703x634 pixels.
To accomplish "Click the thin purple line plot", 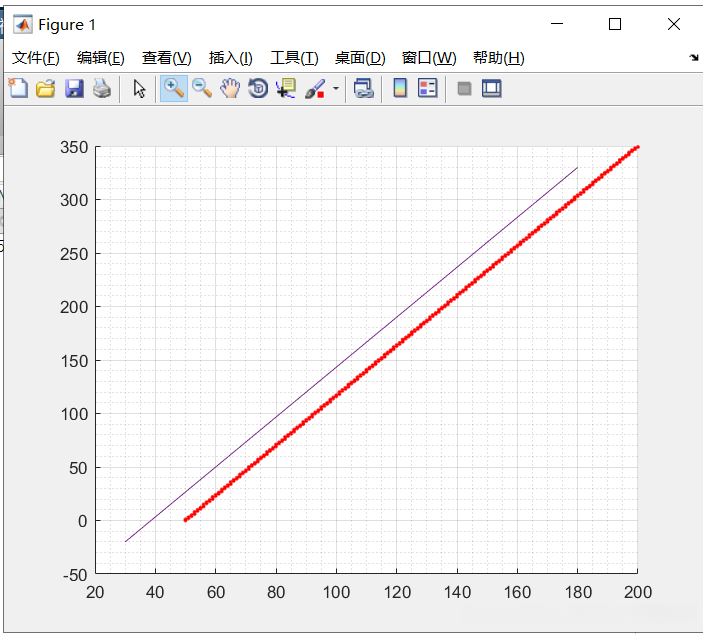I will [351, 355].
